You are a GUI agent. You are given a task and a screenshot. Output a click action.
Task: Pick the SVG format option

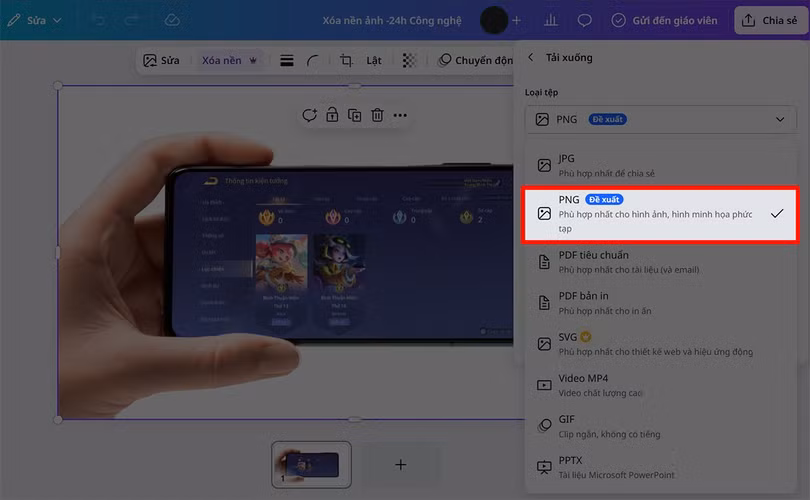point(660,344)
